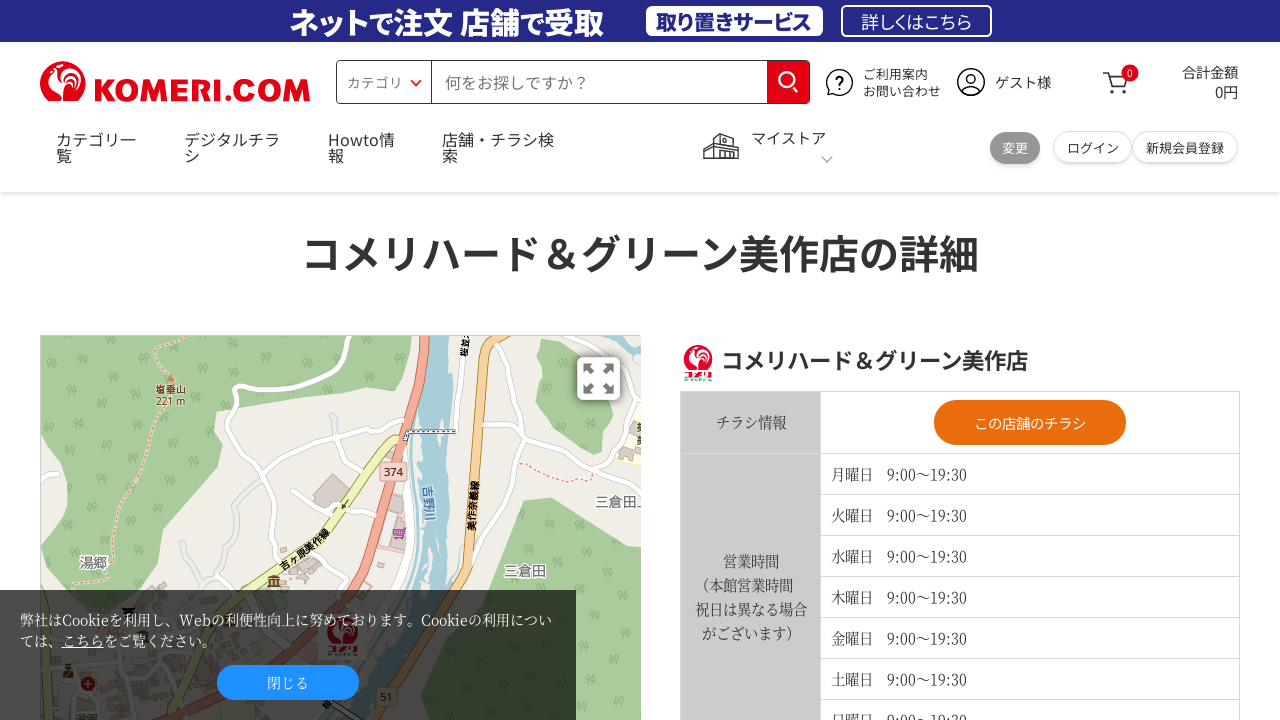1280x720 pixels.
Task: Click 新規会員登録 button
Action: (1184, 148)
